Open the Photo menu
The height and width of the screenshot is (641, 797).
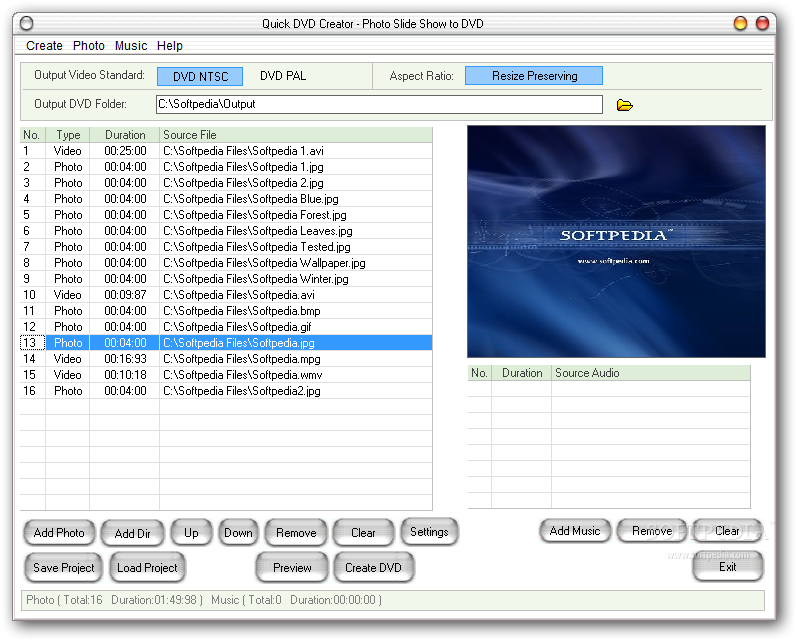[88, 46]
